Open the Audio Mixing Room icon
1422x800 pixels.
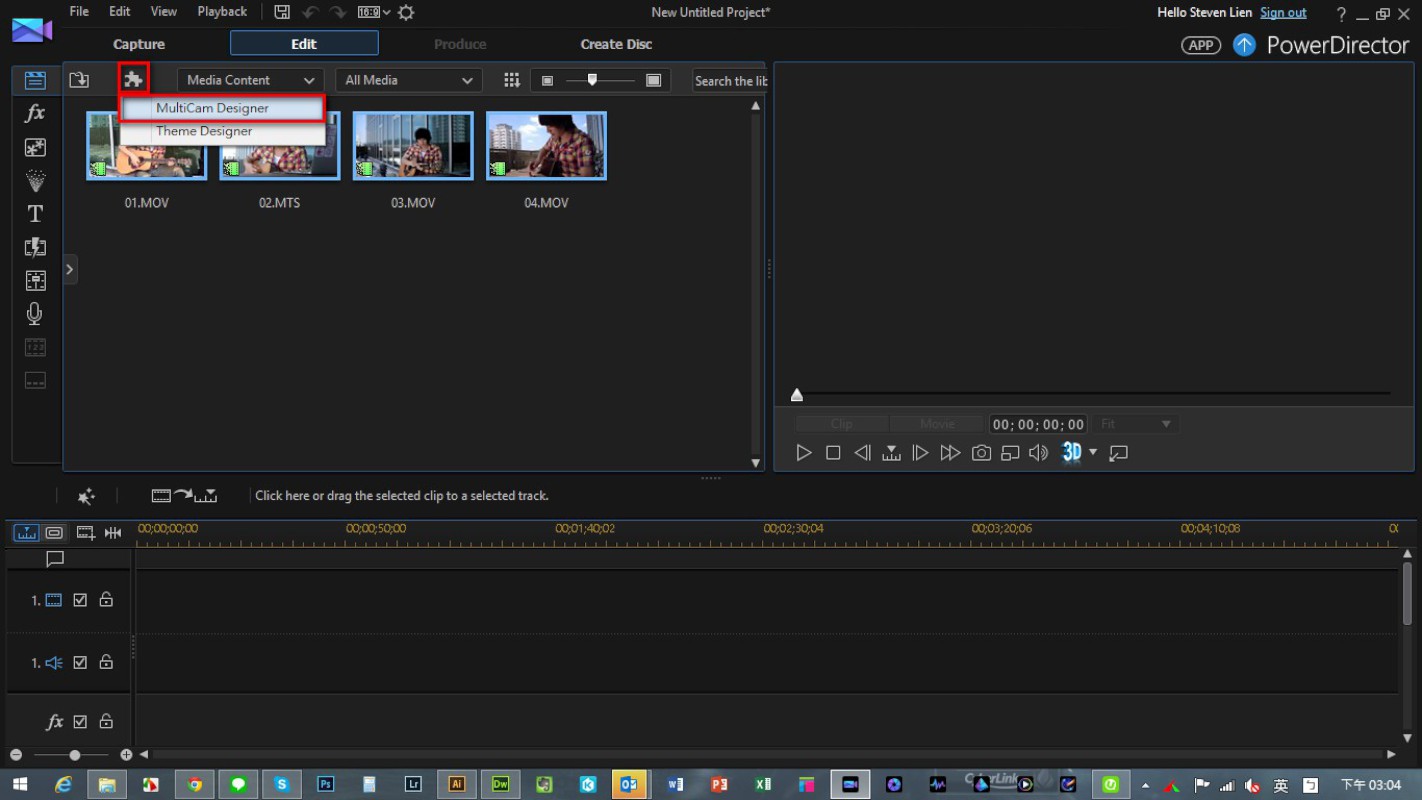(35, 281)
